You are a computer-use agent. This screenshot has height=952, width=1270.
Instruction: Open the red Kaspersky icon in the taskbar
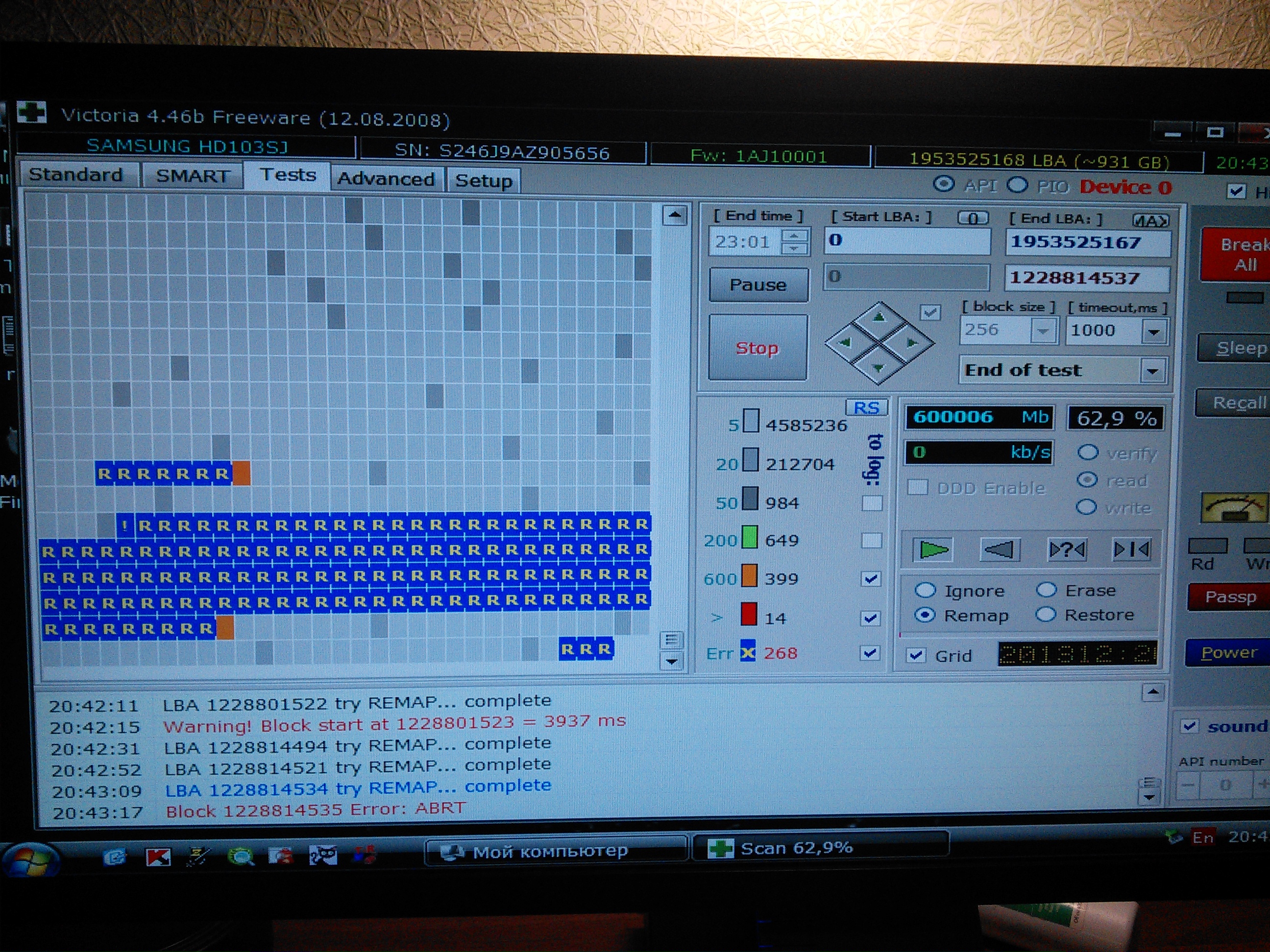click(158, 857)
